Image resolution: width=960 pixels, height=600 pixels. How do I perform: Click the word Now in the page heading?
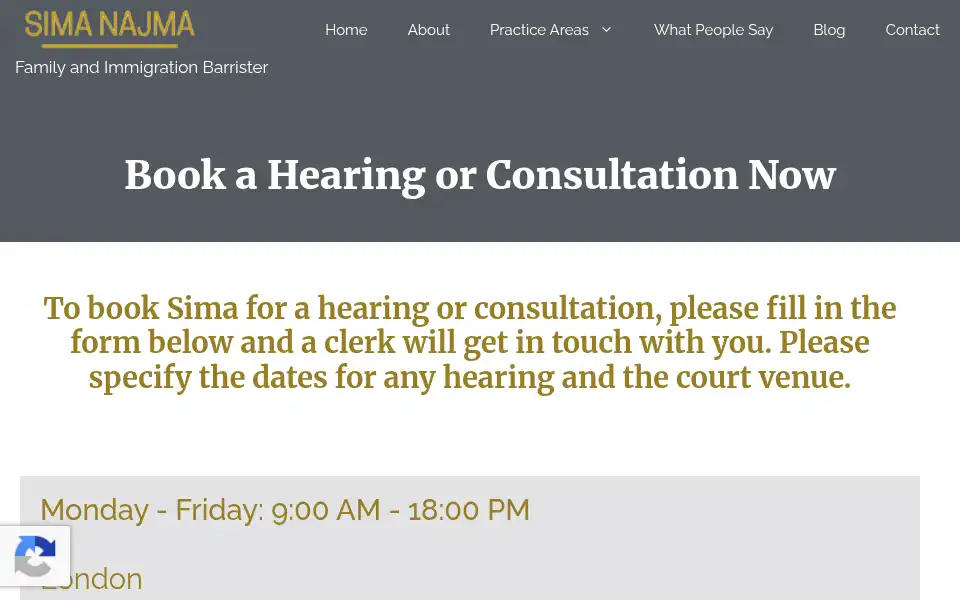(792, 176)
